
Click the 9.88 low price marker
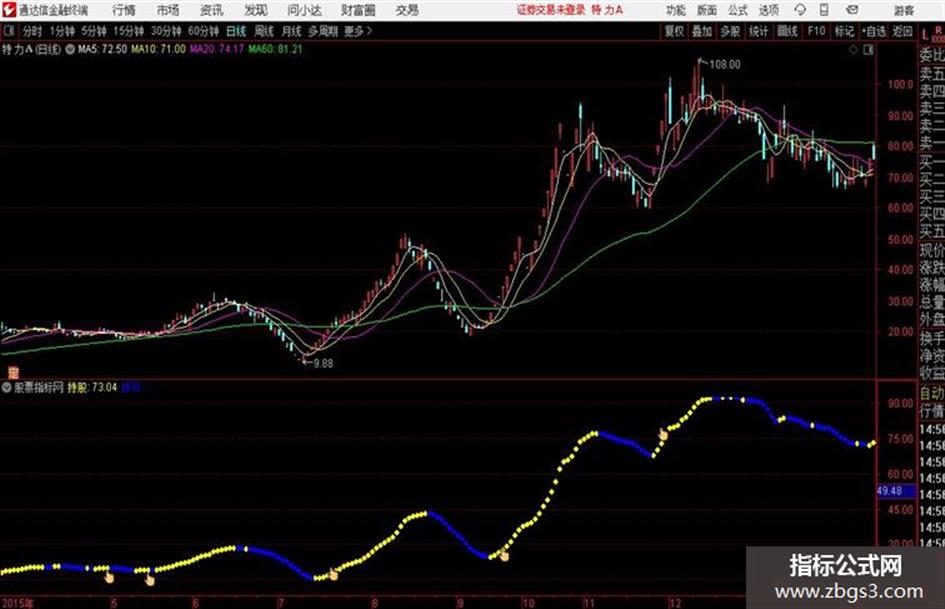coord(323,363)
